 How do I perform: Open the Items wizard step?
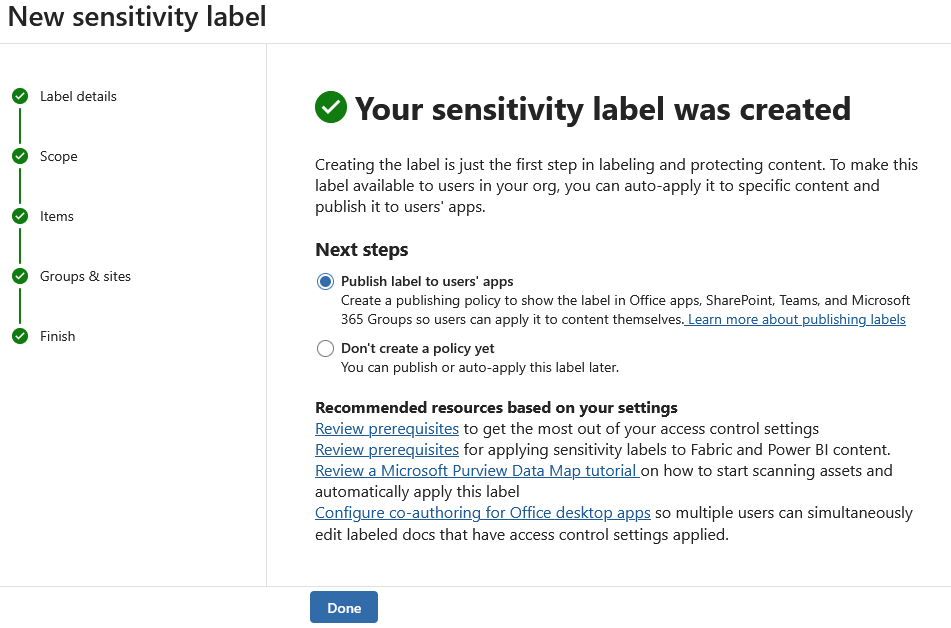point(57,216)
